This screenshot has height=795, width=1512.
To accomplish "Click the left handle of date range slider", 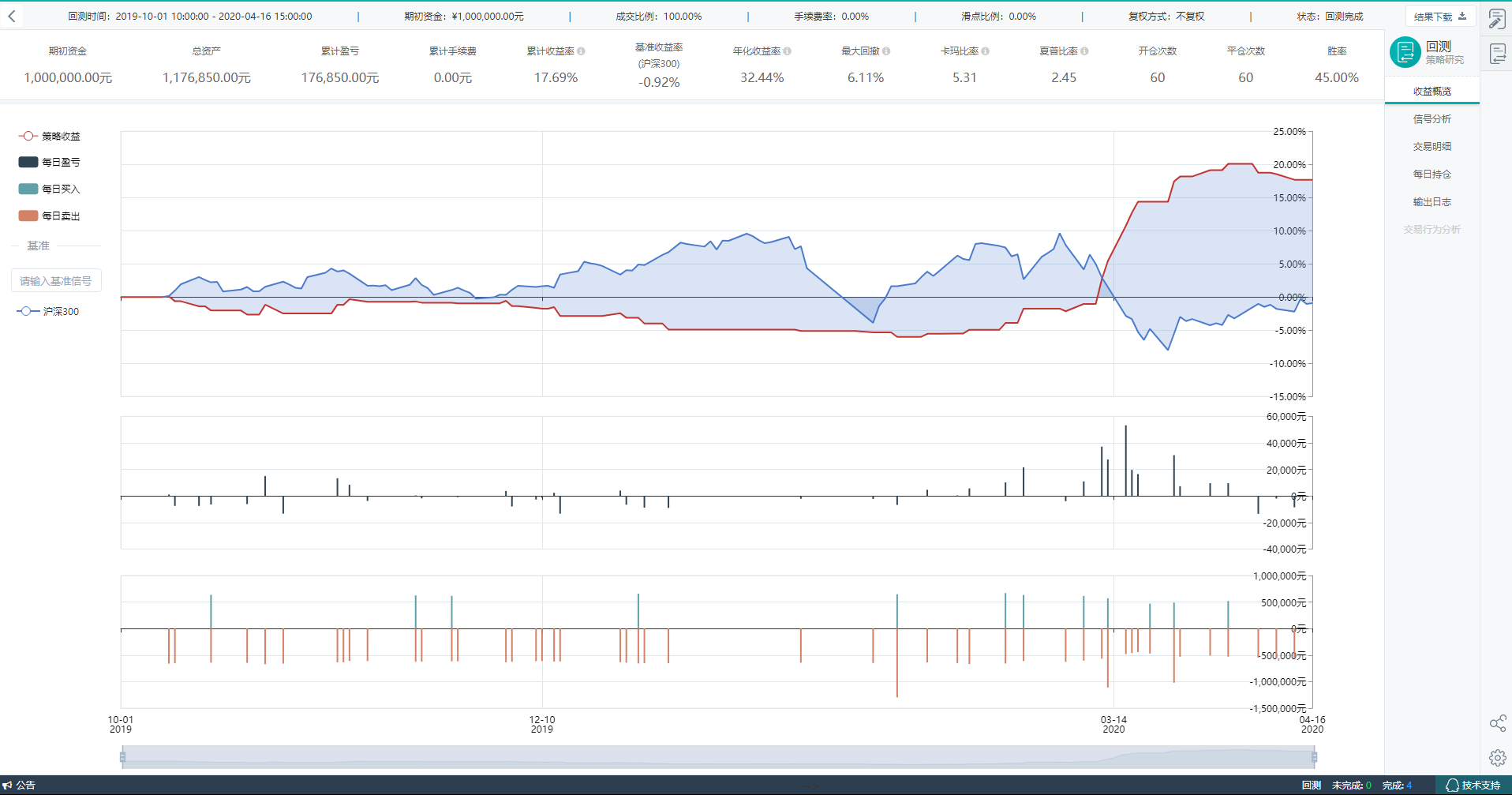I will [x=123, y=757].
